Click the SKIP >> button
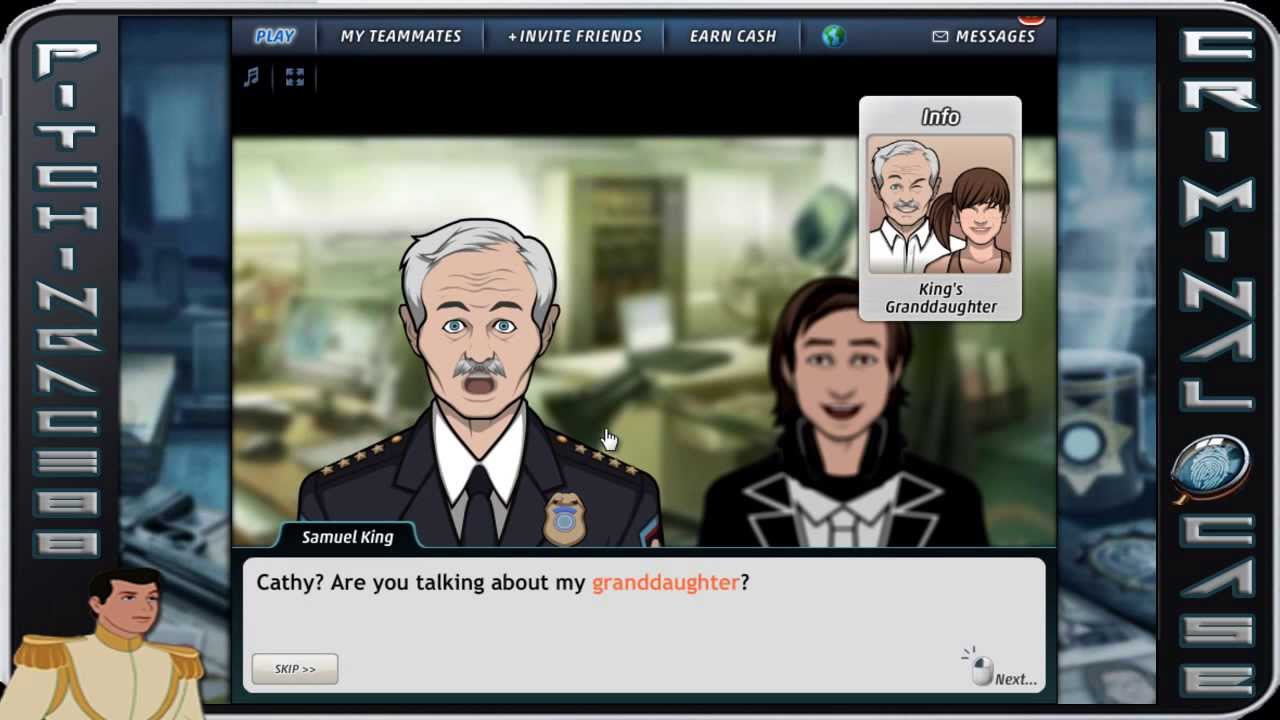Image resolution: width=1280 pixels, height=720 pixels. coord(295,669)
